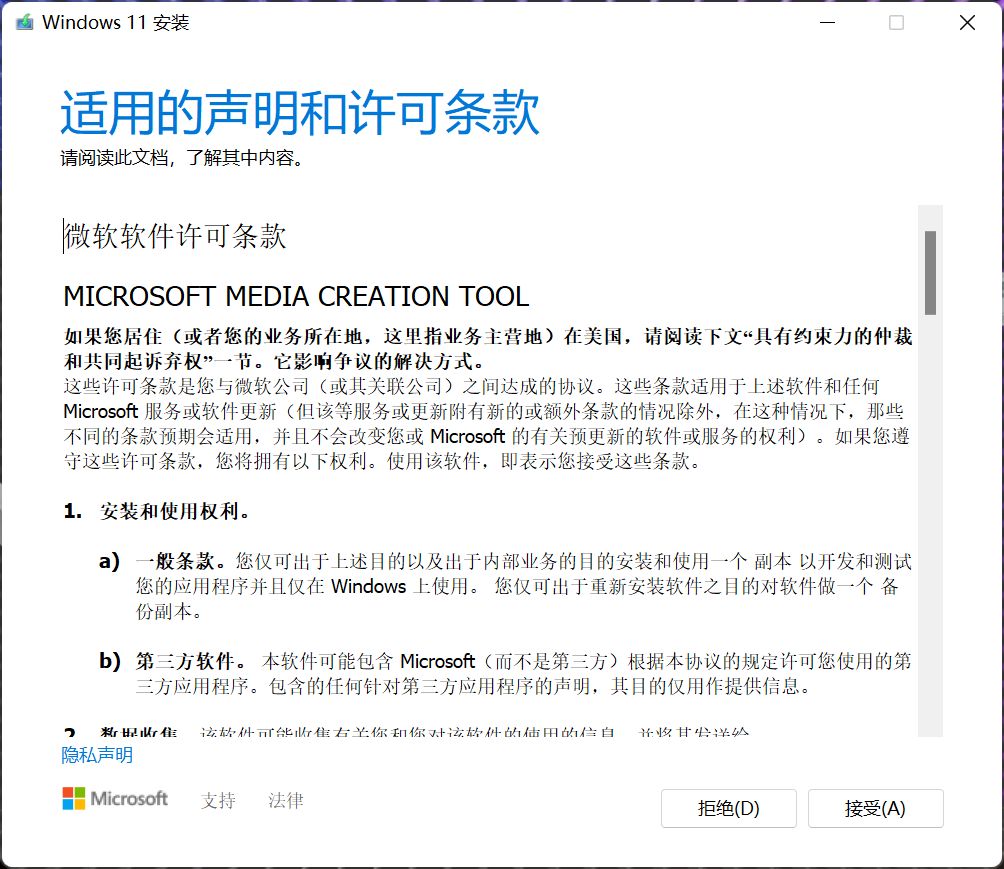1004x869 pixels.
Task: Click the Microsoft logo in the footer
Action: pos(114,799)
